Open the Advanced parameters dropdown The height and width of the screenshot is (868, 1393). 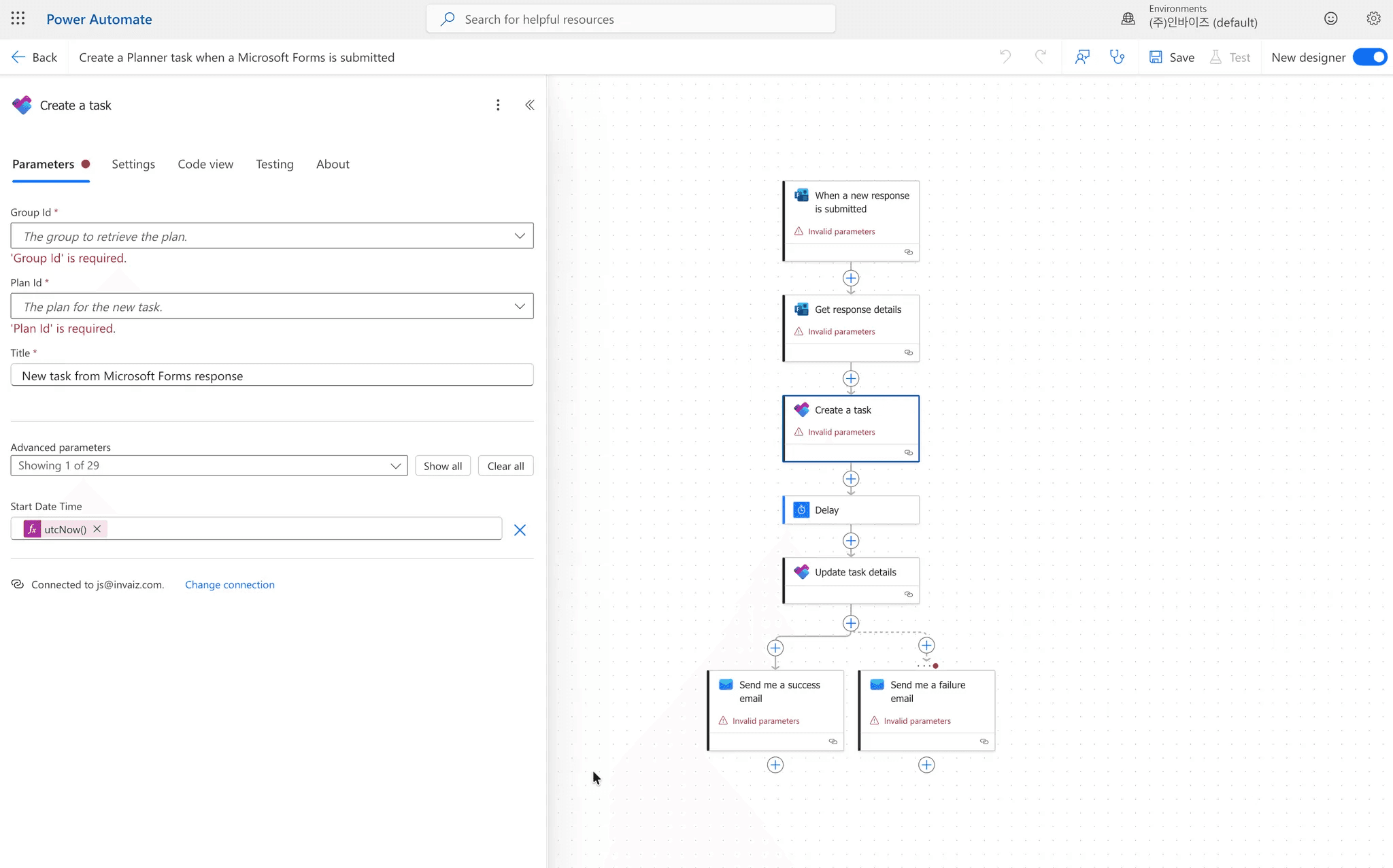(x=209, y=465)
